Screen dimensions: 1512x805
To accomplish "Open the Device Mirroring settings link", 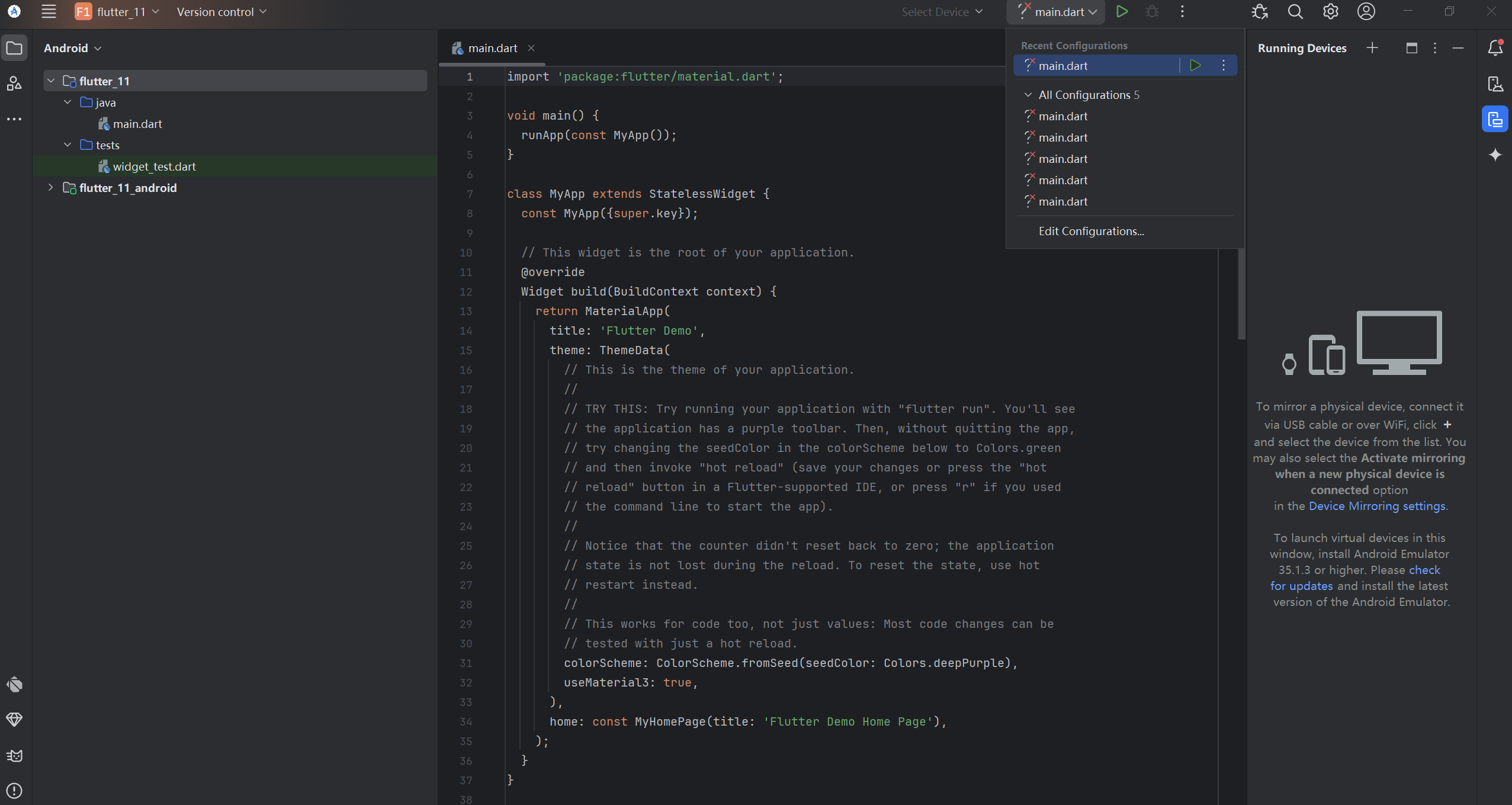I will point(1377,506).
